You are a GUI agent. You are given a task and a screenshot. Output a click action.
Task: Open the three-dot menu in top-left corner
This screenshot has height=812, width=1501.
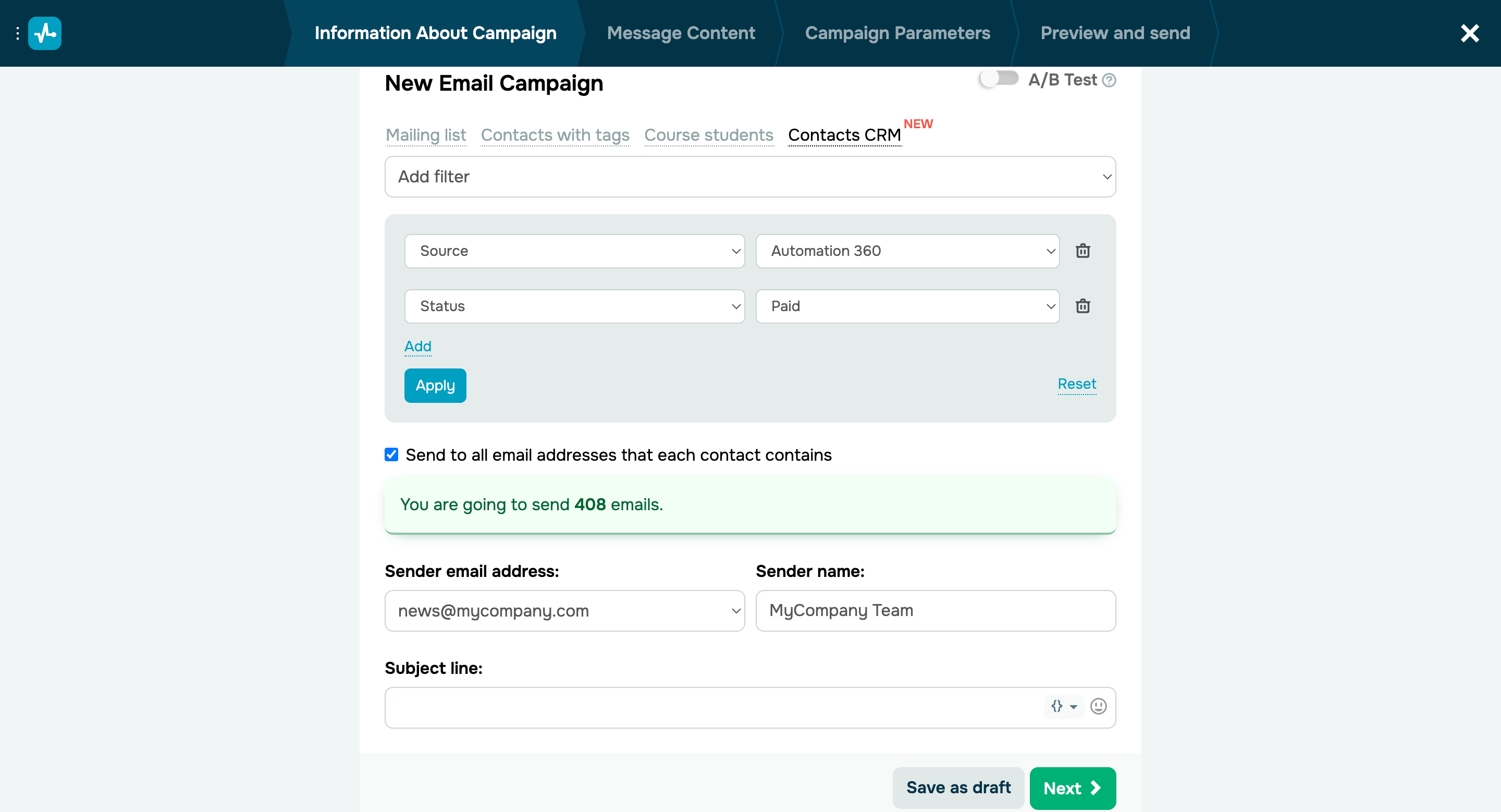[x=17, y=33]
